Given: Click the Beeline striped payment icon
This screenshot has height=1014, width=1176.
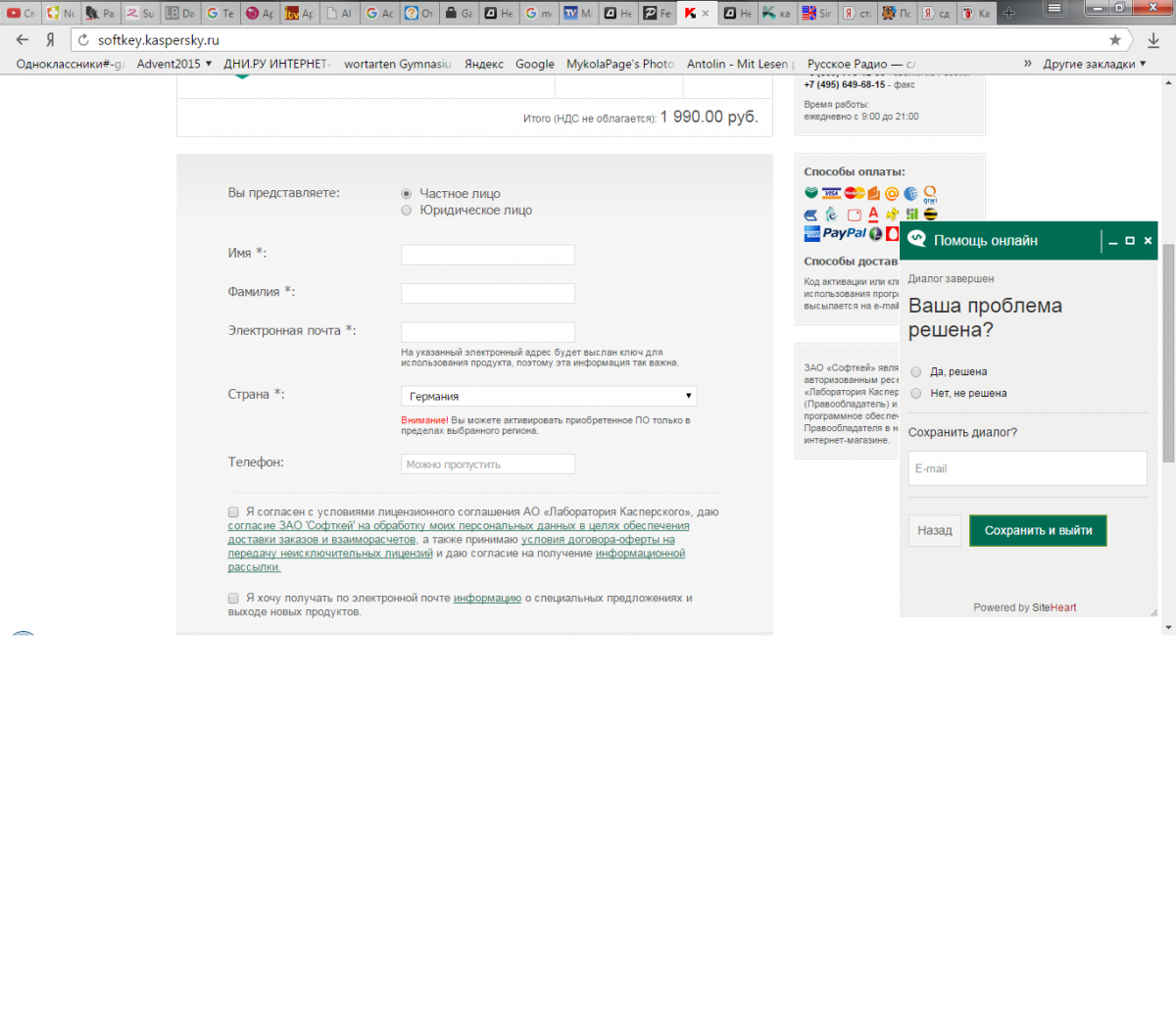Looking at the screenshot, I should (x=930, y=214).
